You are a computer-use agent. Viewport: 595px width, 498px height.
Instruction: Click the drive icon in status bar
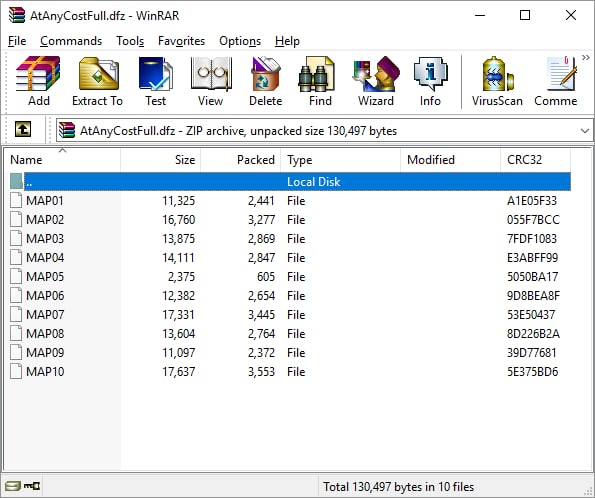[x=13, y=485]
